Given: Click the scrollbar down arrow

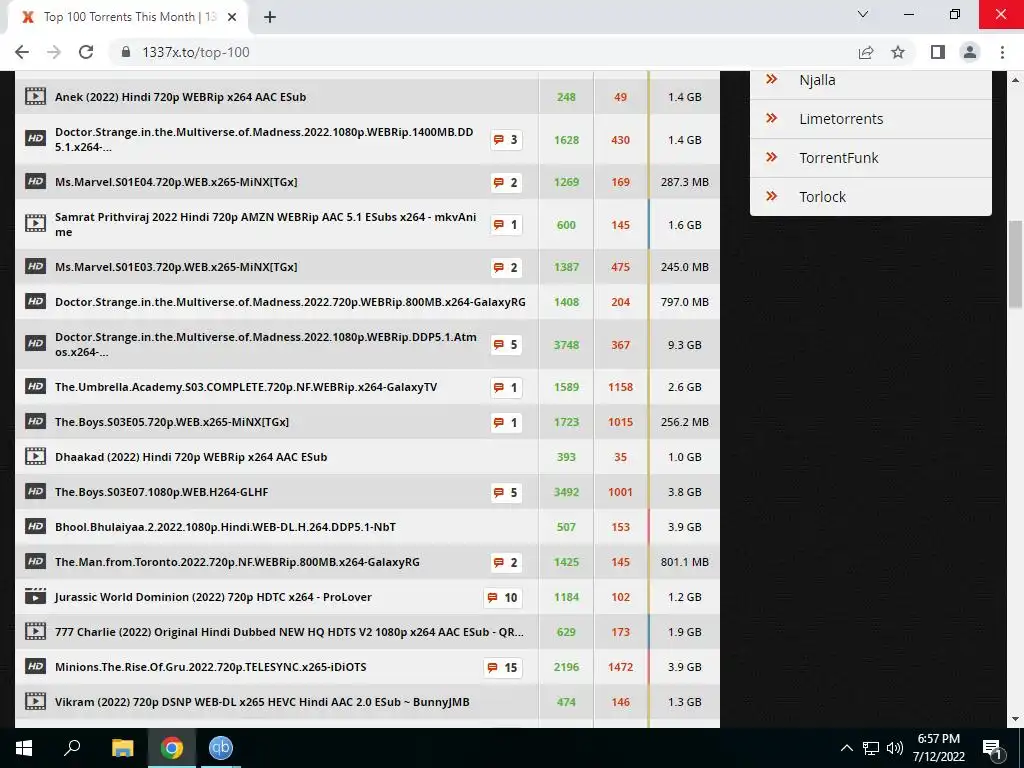Looking at the screenshot, I should [1016, 719].
